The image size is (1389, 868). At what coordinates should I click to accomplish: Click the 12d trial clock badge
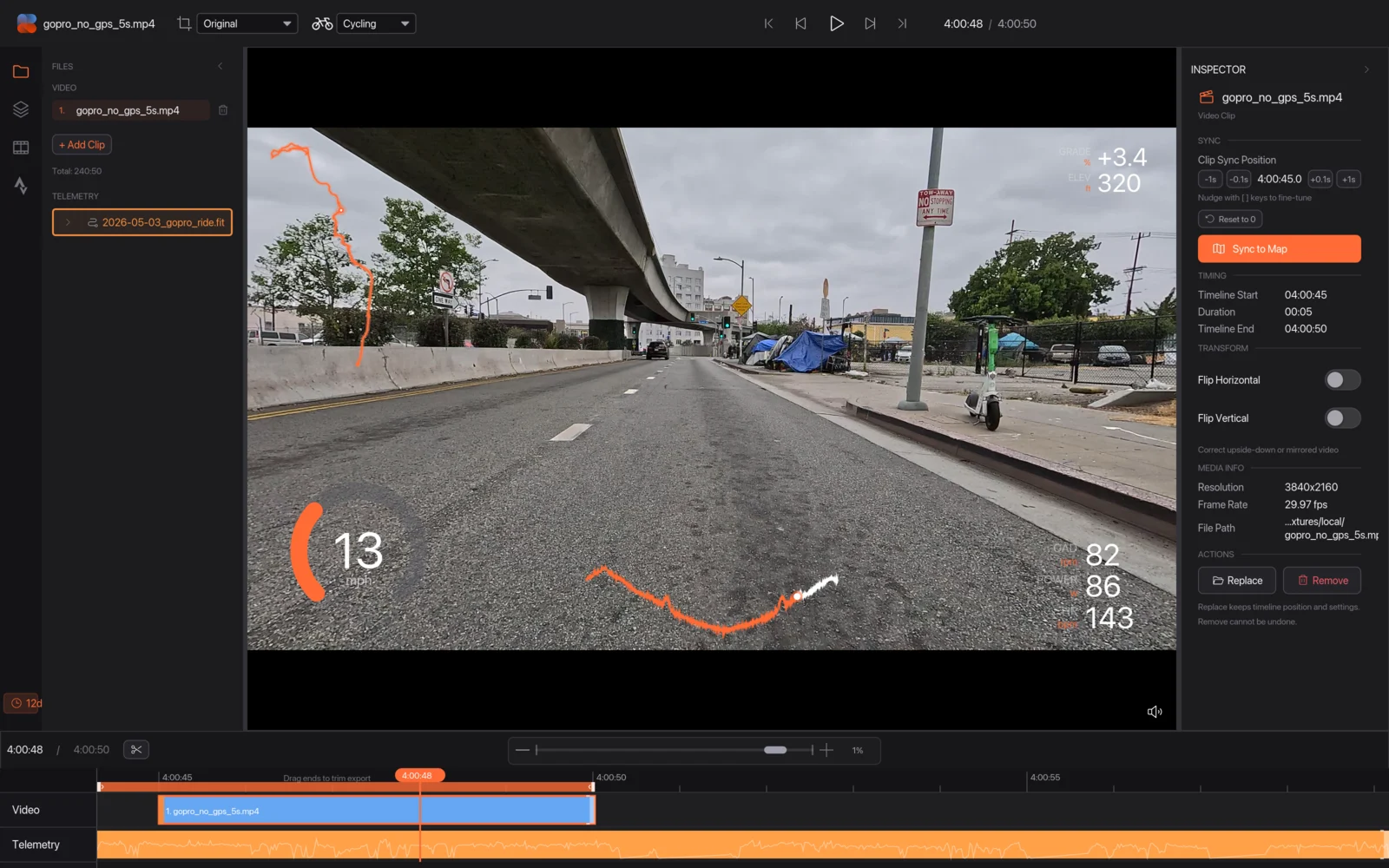pos(23,703)
